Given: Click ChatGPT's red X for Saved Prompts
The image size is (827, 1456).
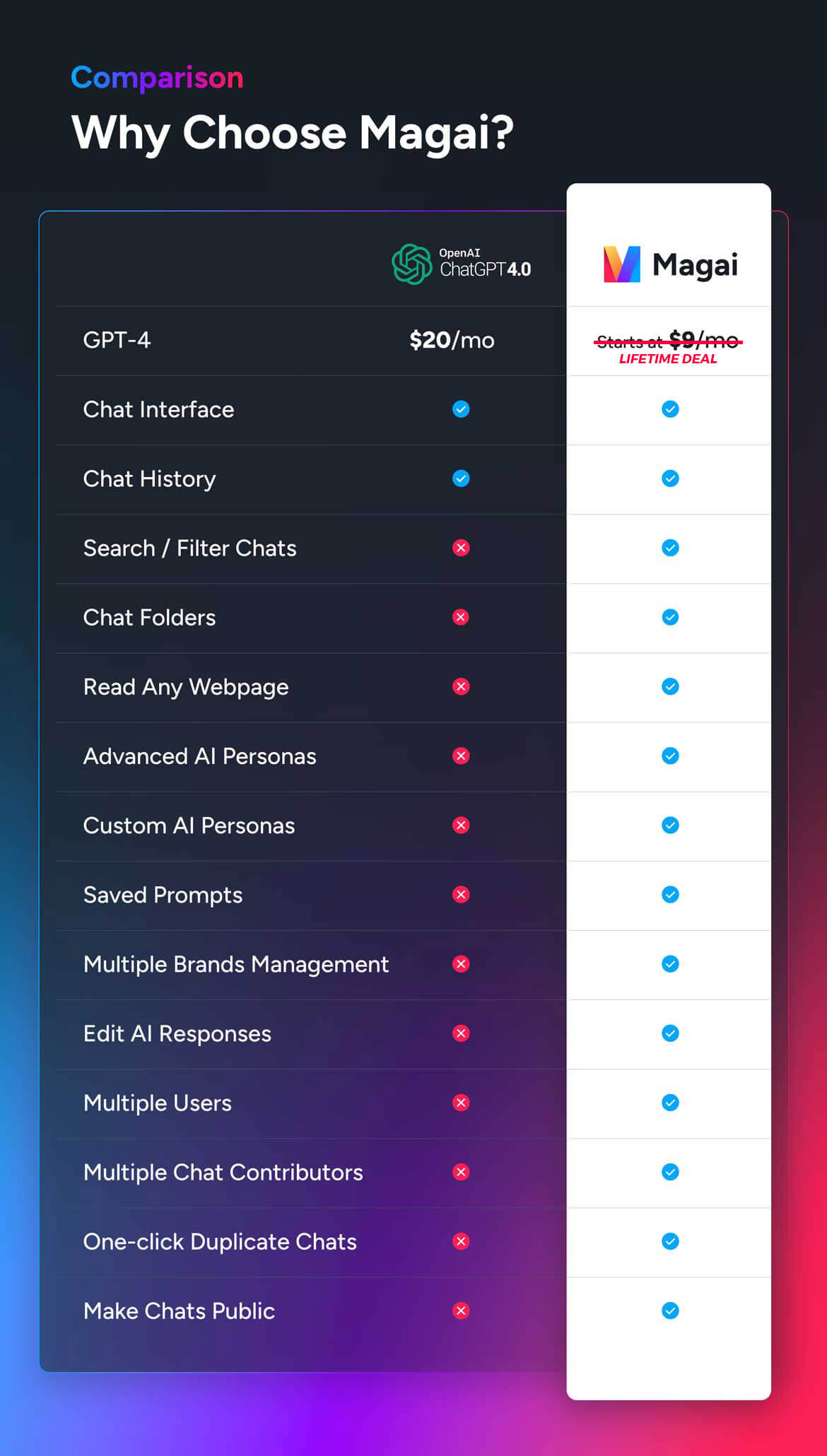Looking at the screenshot, I should (x=461, y=895).
